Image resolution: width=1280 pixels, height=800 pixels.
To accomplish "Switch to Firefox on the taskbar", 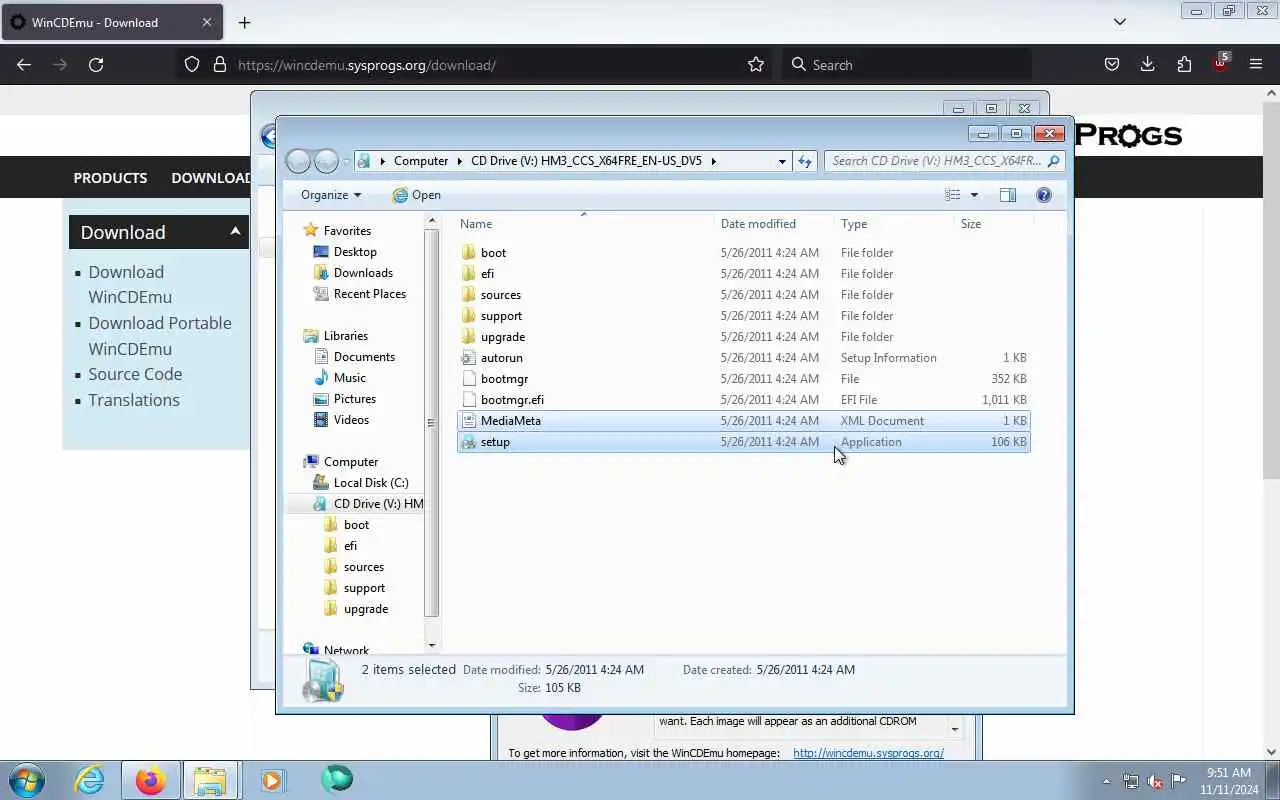I will tap(151, 780).
